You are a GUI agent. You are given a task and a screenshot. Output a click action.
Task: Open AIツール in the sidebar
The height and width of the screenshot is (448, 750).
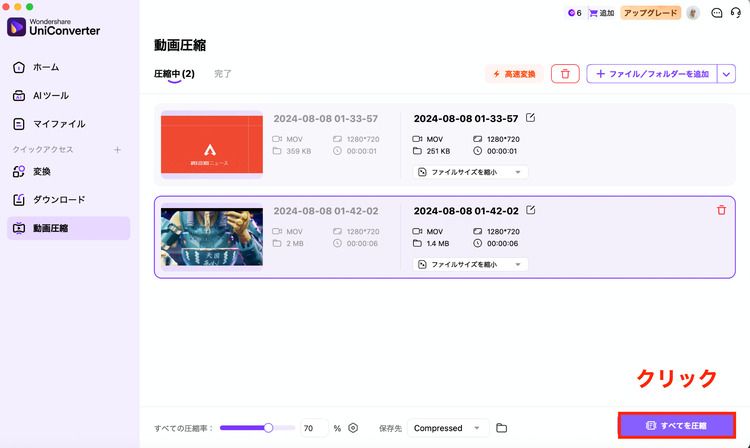click(x=68, y=96)
